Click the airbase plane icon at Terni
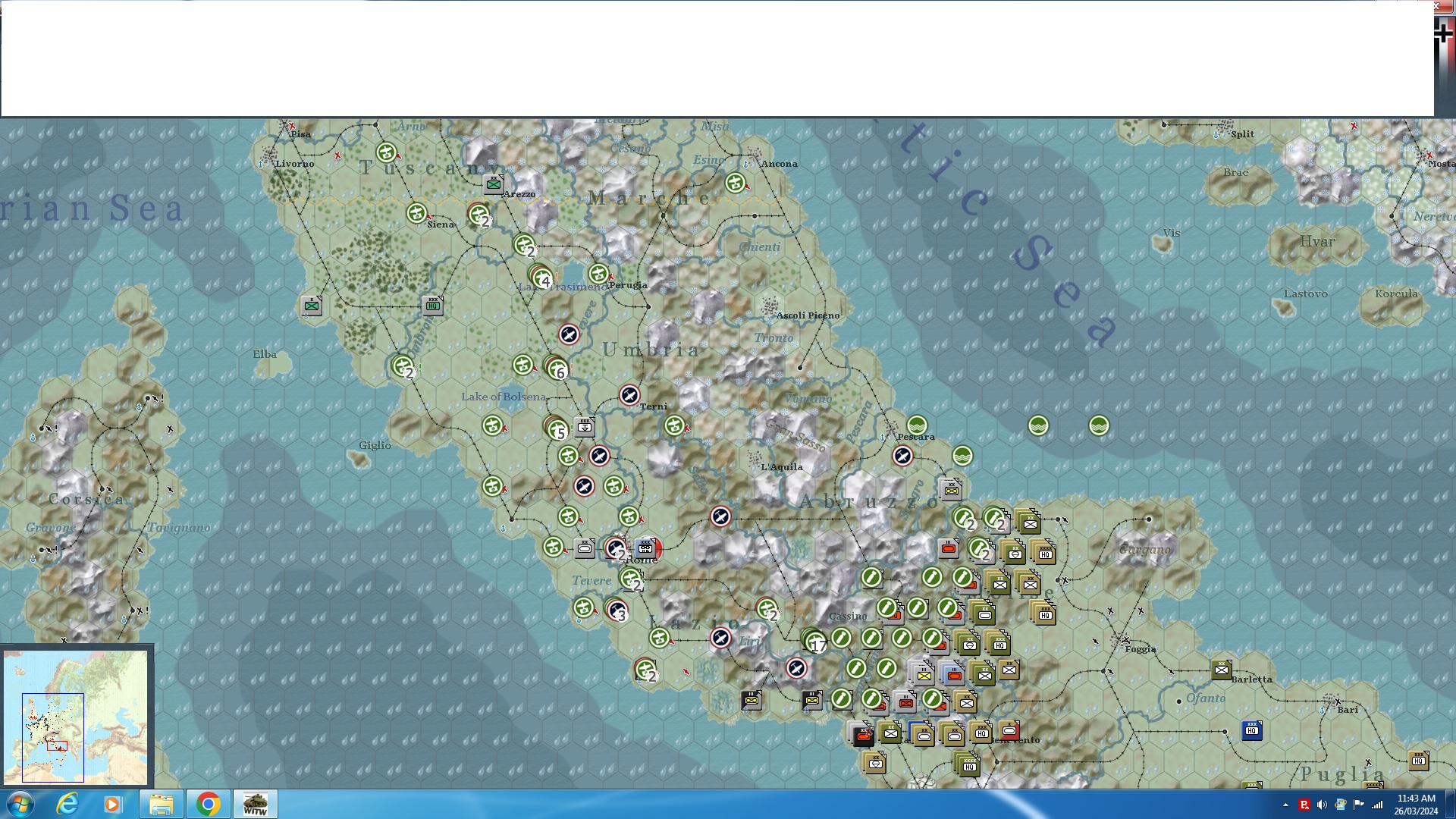The image size is (1456, 819). [x=629, y=395]
